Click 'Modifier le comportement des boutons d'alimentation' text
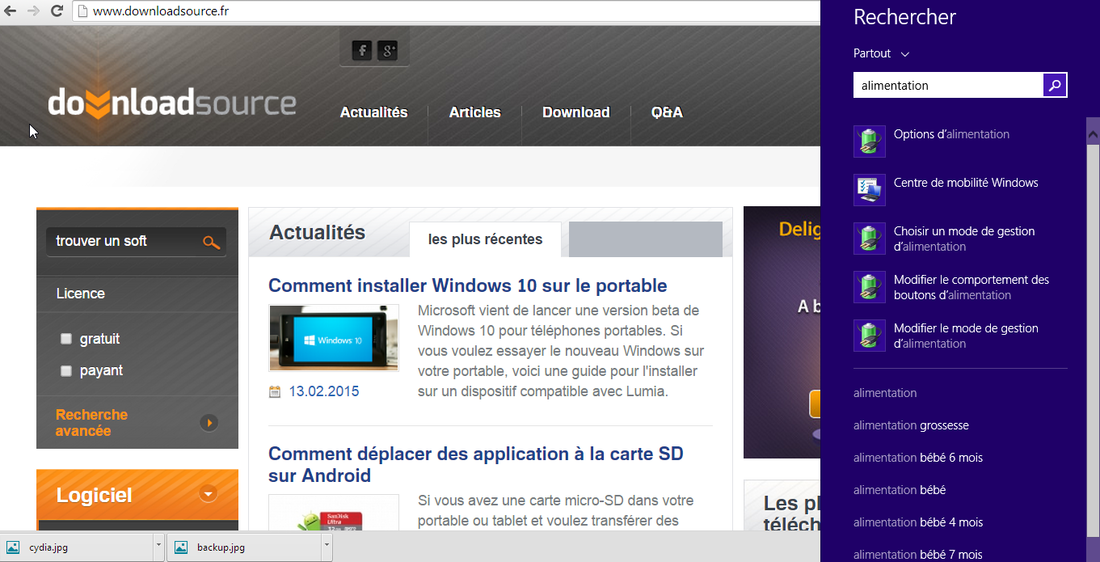This screenshot has height=562, width=1100. click(x=972, y=287)
